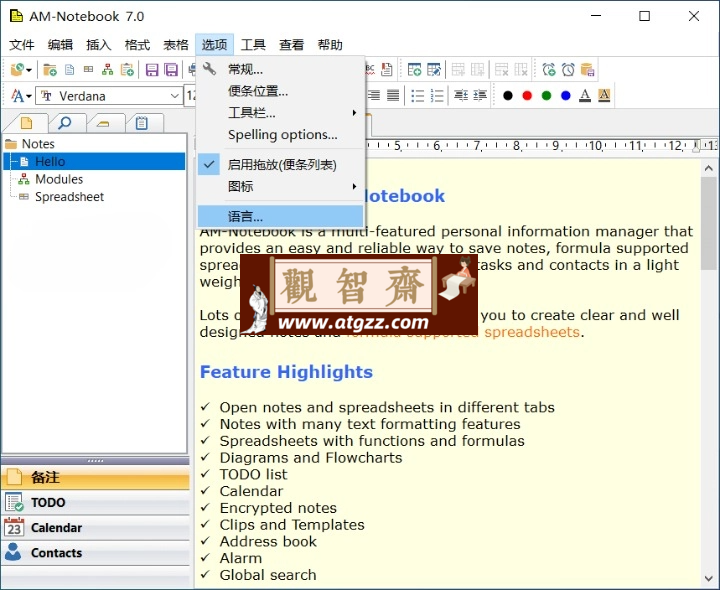Viewport: 720px width, 590px height.
Task: Add a new spreadsheet via toolbar icon
Action: (89, 69)
